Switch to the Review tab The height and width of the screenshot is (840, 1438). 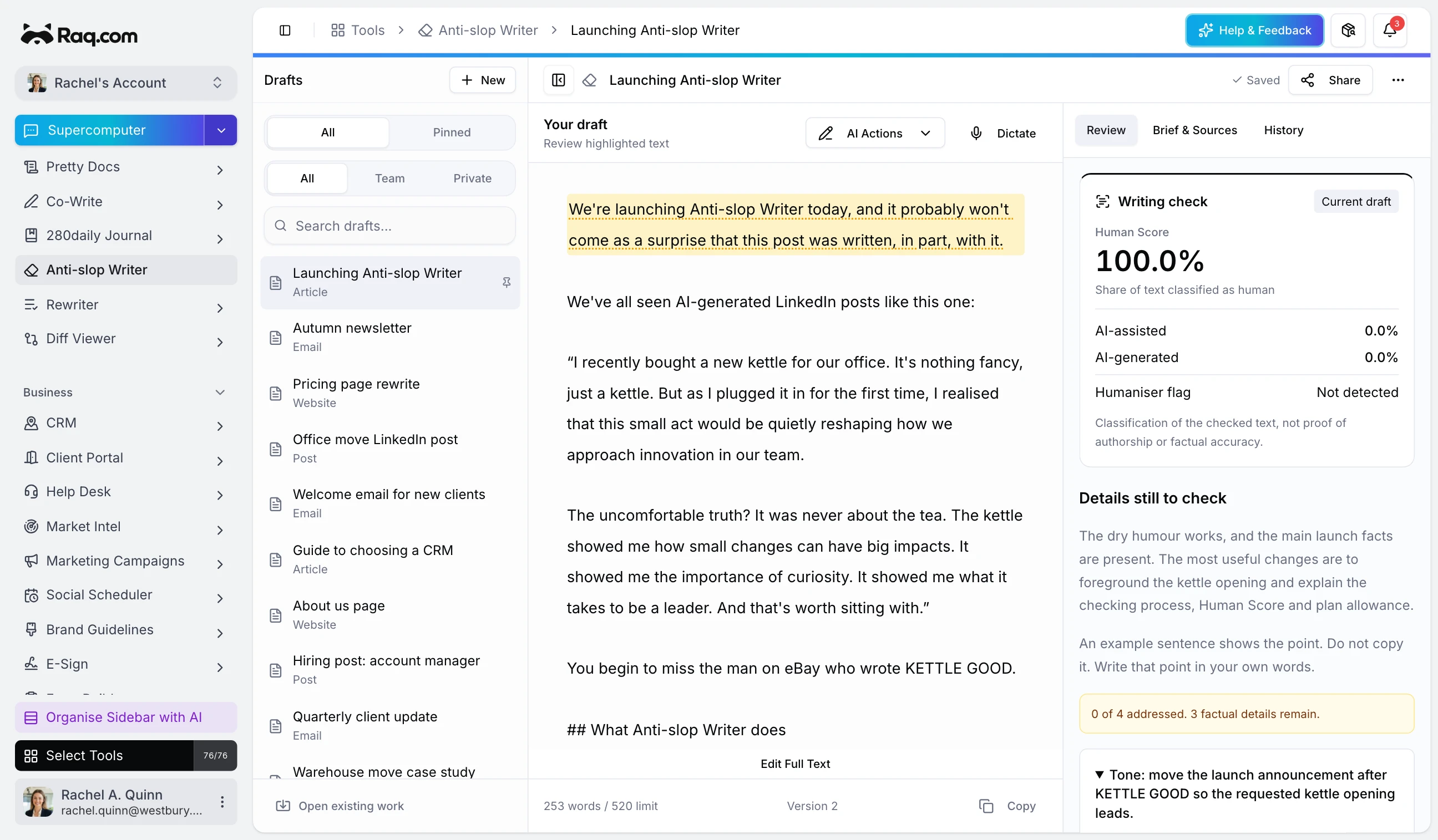click(x=1105, y=130)
